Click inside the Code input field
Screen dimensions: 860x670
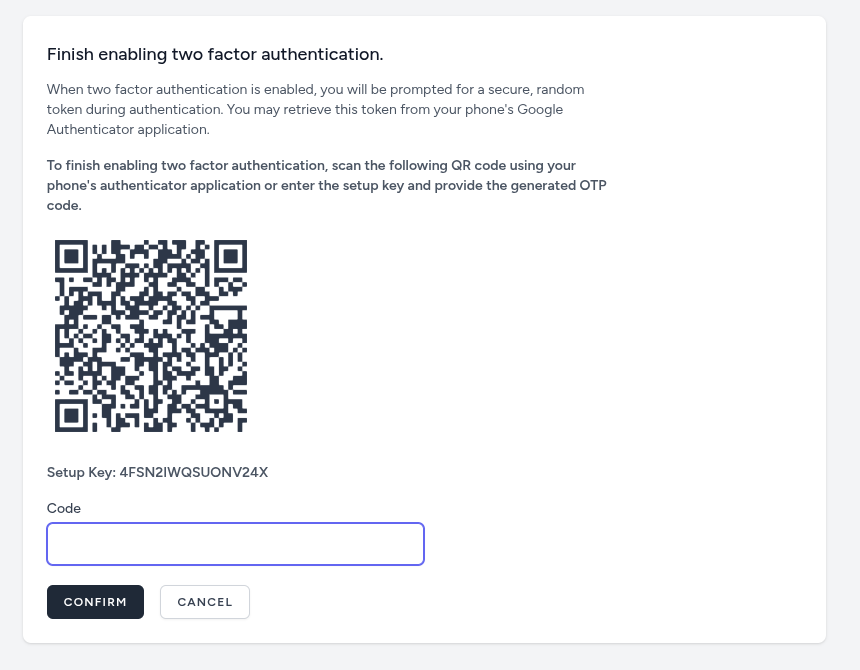(x=235, y=544)
